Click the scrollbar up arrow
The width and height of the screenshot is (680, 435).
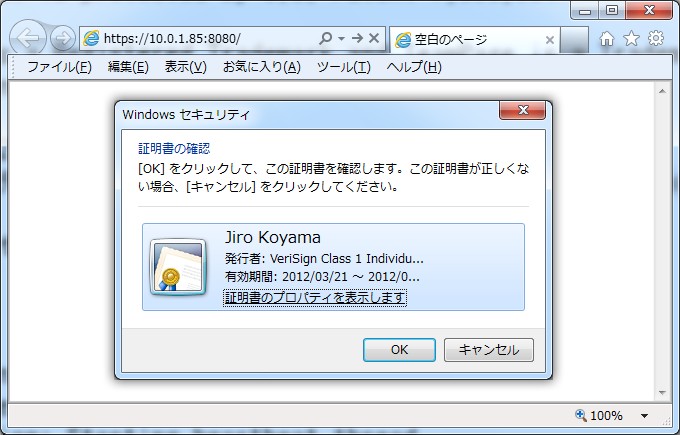[662, 92]
